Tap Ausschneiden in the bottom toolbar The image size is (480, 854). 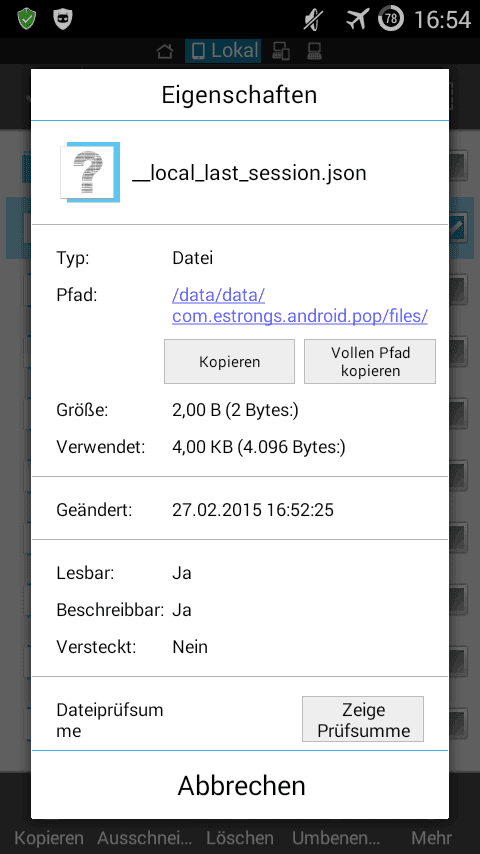(x=144, y=838)
